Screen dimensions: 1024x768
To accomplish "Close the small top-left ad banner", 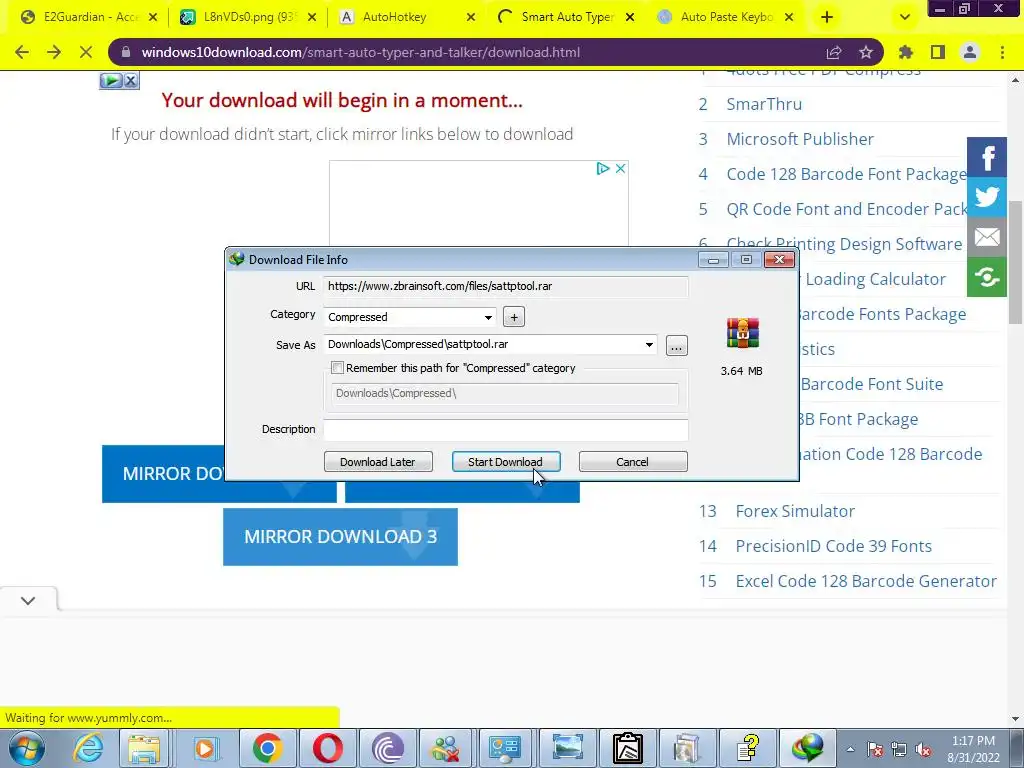I will [x=131, y=80].
